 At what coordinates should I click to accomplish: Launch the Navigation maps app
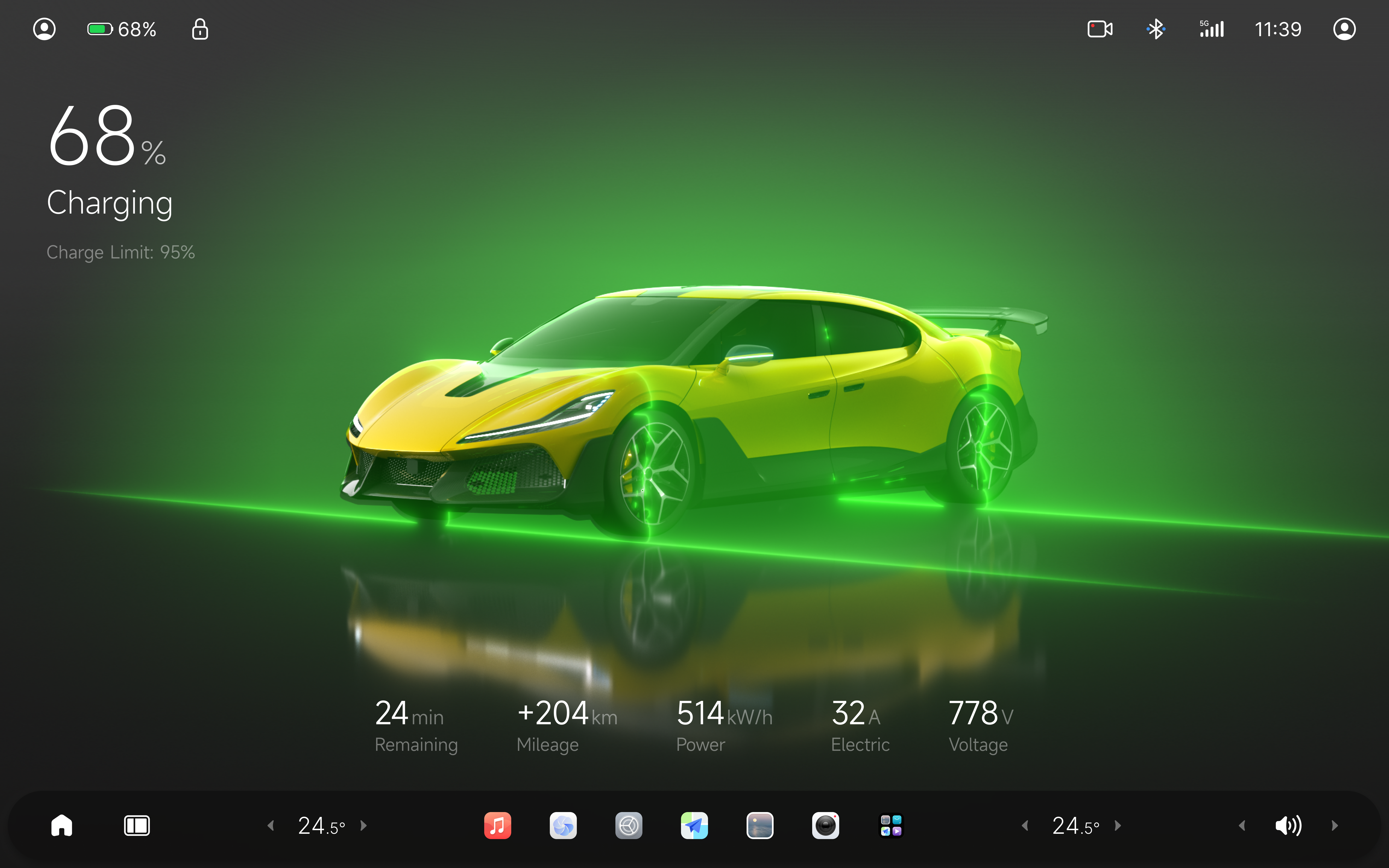click(x=694, y=826)
